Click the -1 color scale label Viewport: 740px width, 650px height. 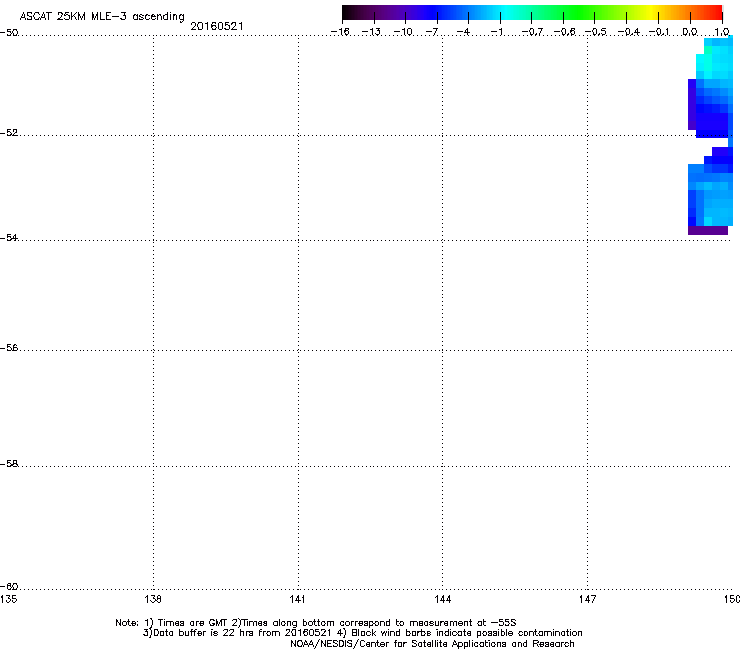click(x=496, y=32)
